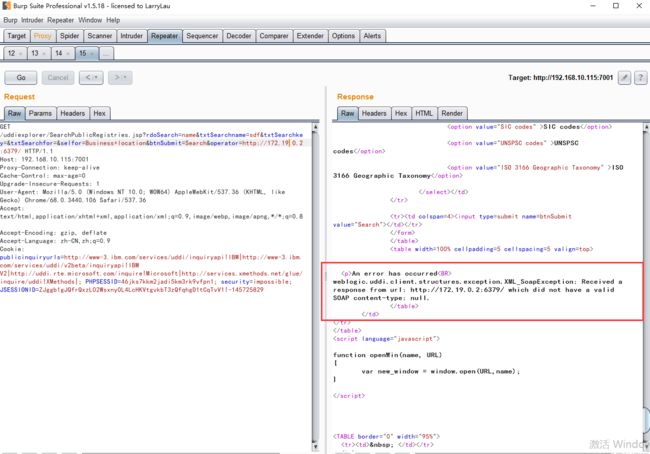Click the pencil edit target icon
Screen dimensions: 650x454
(624, 78)
